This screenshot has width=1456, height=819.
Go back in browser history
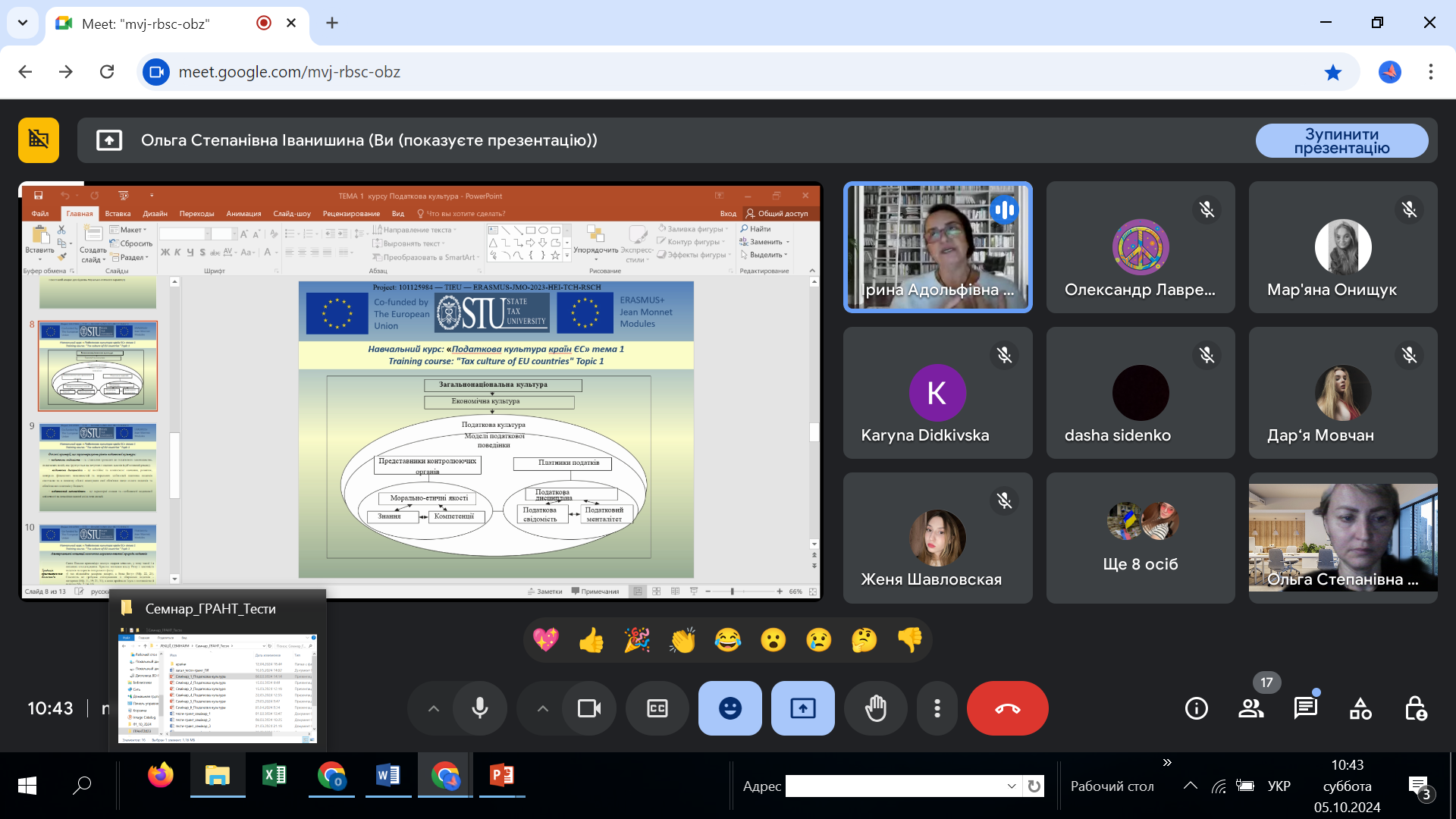[25, 72]
